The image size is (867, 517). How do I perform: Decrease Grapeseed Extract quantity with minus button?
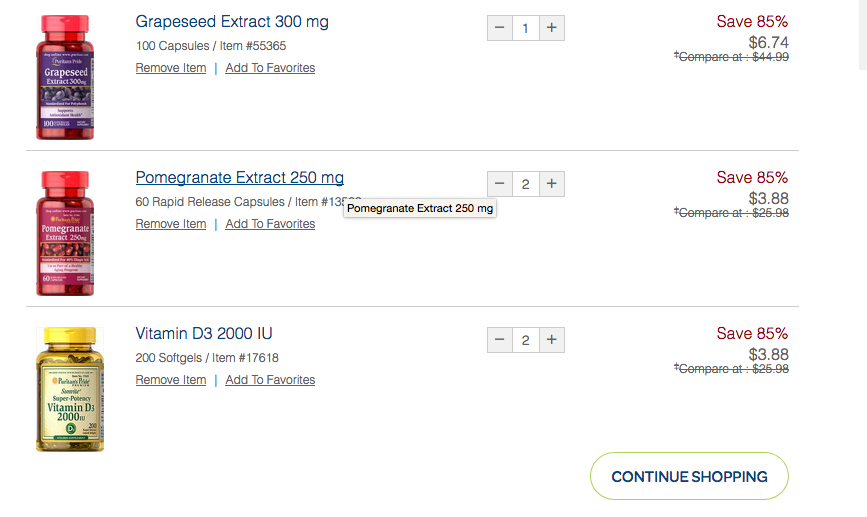click(500, 28)
